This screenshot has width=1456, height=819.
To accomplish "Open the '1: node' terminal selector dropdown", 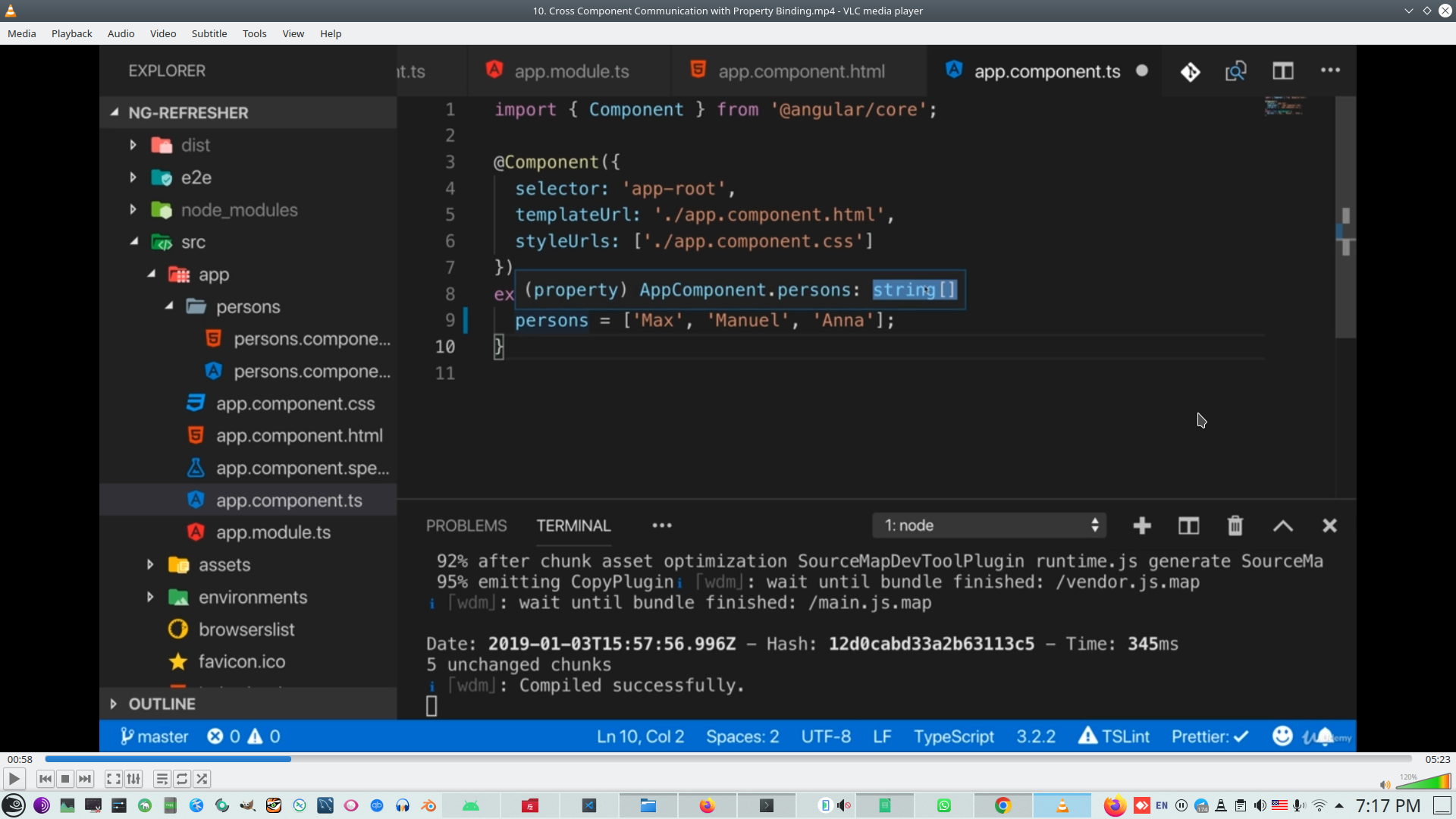I will click(989, 525).
